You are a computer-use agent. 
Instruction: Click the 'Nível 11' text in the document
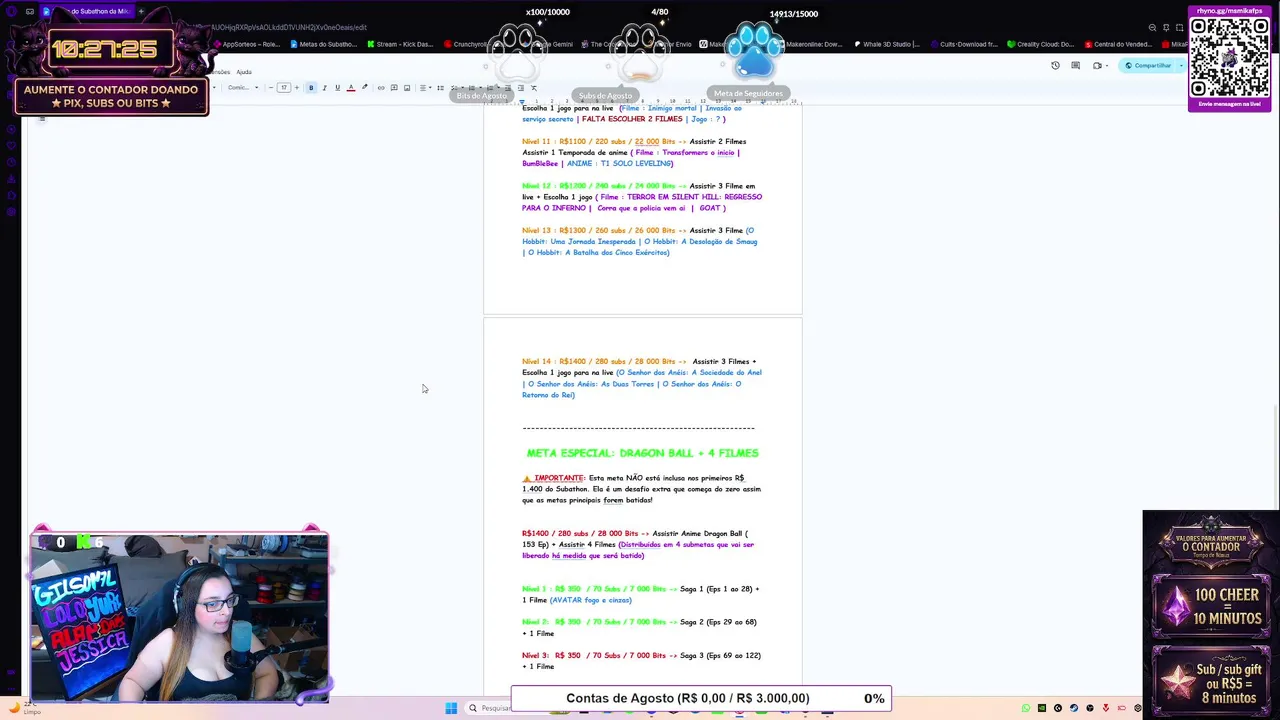click(537, 141)
